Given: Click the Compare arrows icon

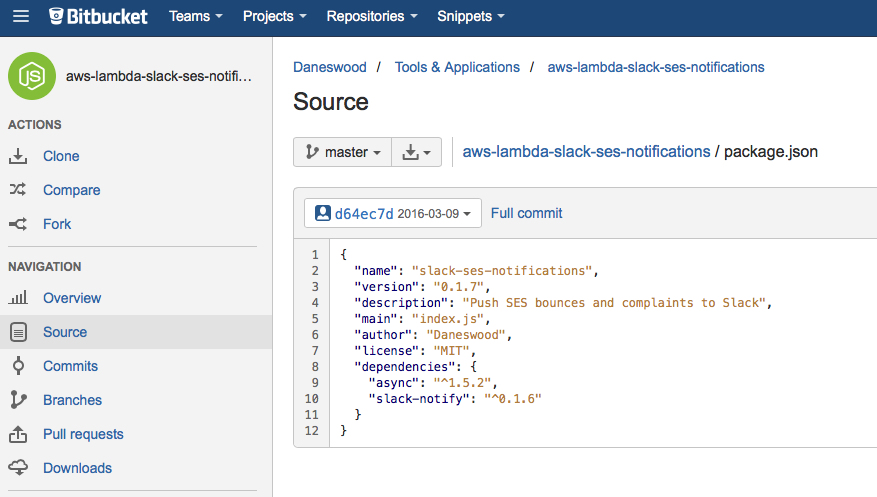Looking at the screenshot, I should point(18,190).
